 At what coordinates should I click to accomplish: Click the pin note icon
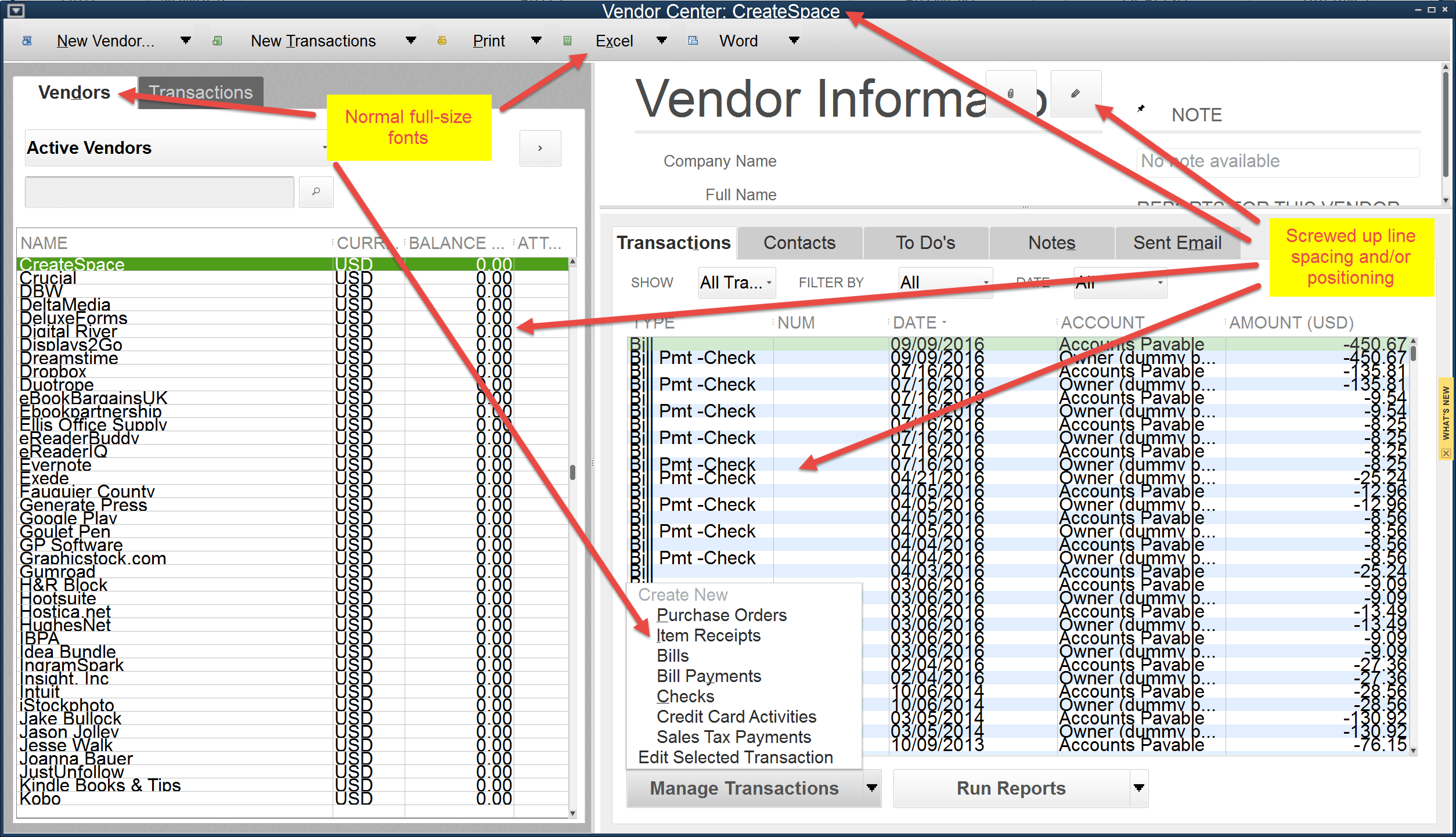point(1141,109)
